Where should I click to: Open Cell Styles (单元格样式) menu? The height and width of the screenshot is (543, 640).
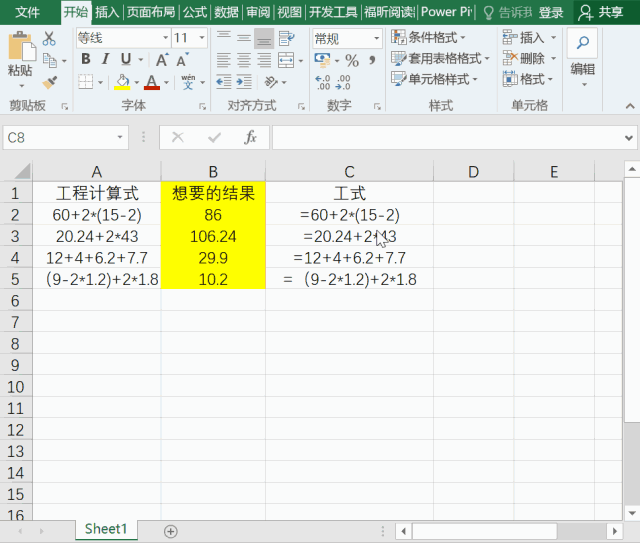click(434, 79)
